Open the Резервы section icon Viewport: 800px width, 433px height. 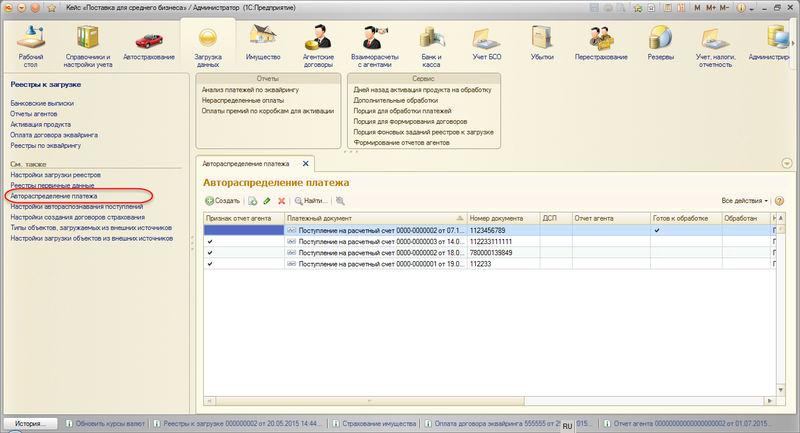click(x=659, y=45)
